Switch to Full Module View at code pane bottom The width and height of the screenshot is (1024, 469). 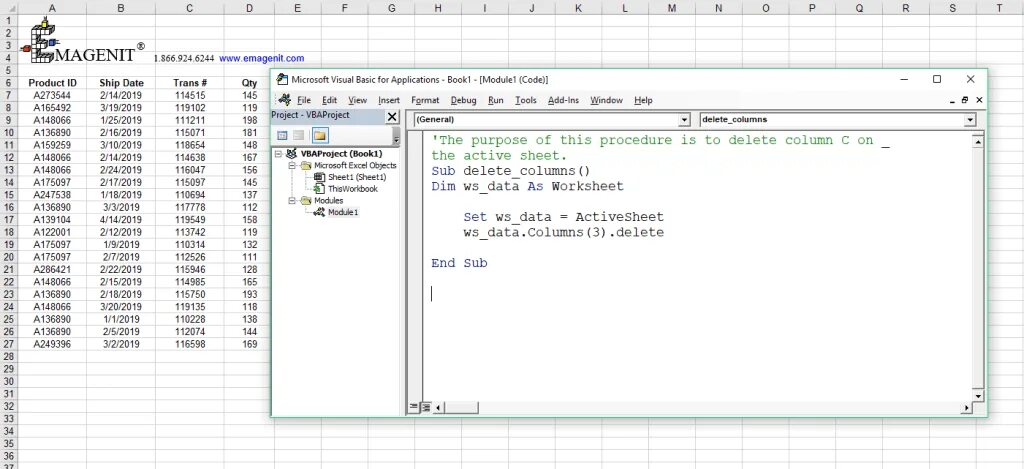tap(425, 407)
